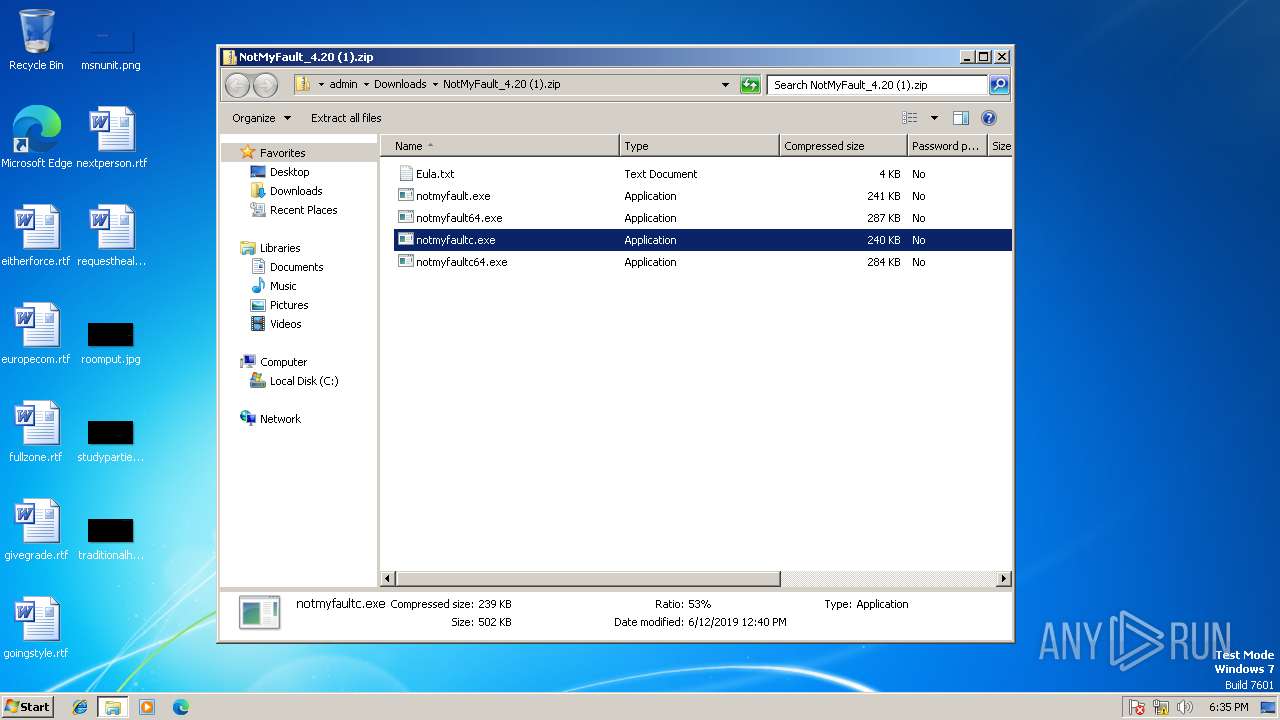
Task: Open the Organize menu
Action: 261,118
